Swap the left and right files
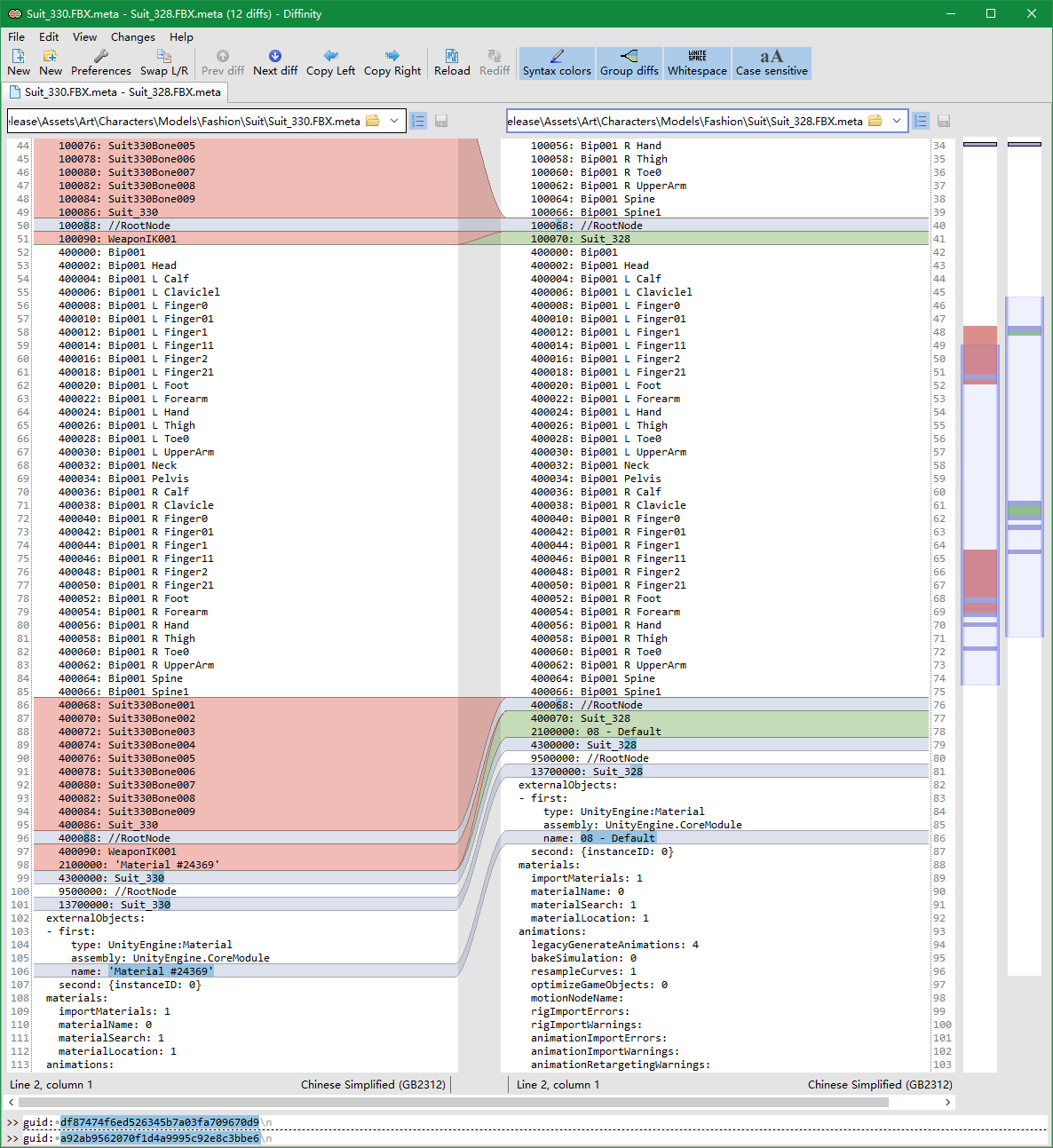 [x=164, y=62]
